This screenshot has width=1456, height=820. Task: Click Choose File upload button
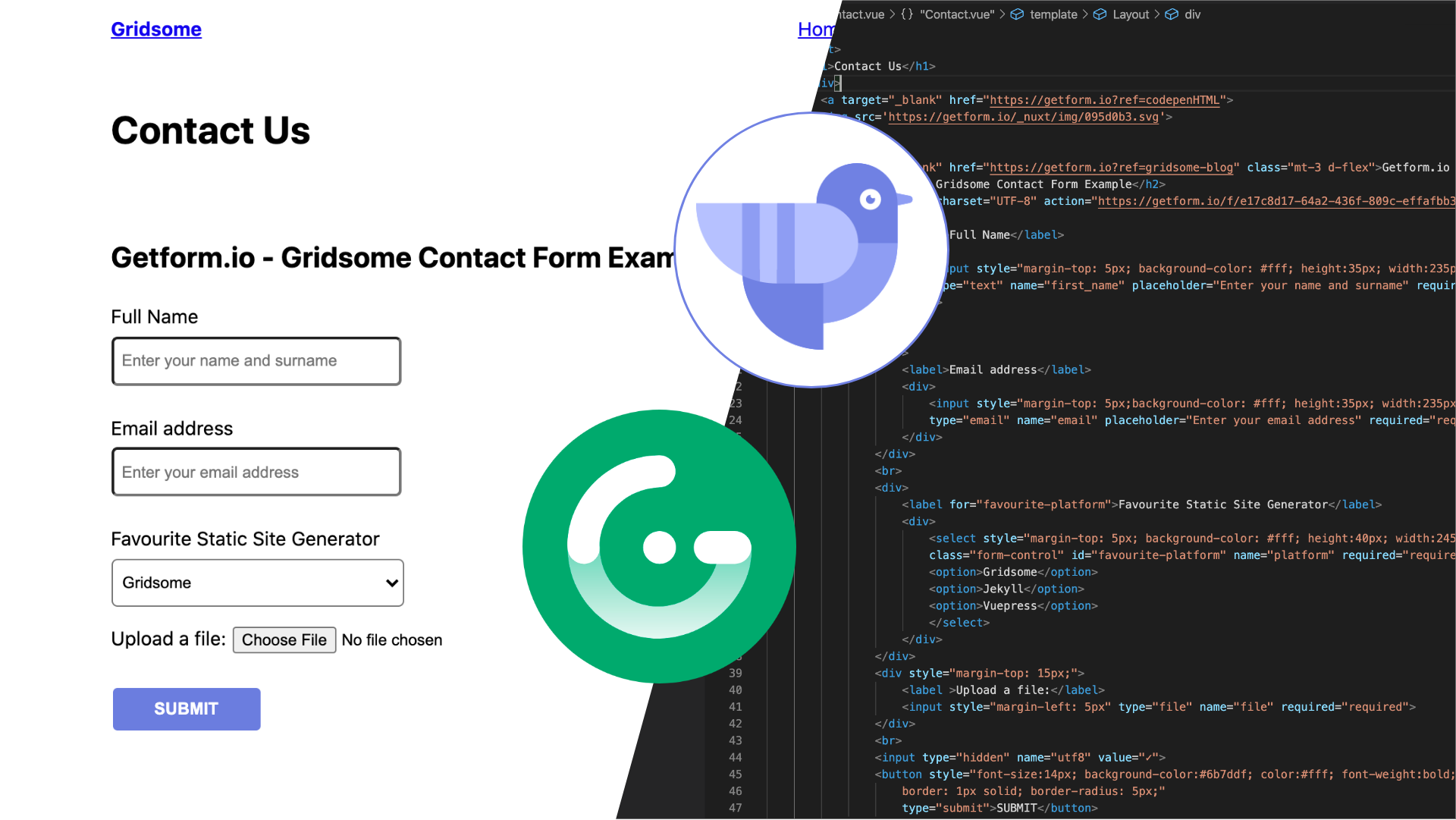(284, 640)
